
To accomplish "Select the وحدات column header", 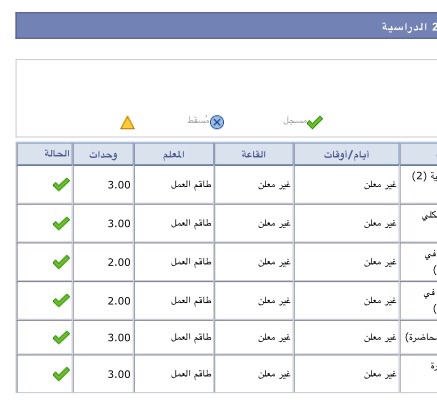I will (104, 154).
